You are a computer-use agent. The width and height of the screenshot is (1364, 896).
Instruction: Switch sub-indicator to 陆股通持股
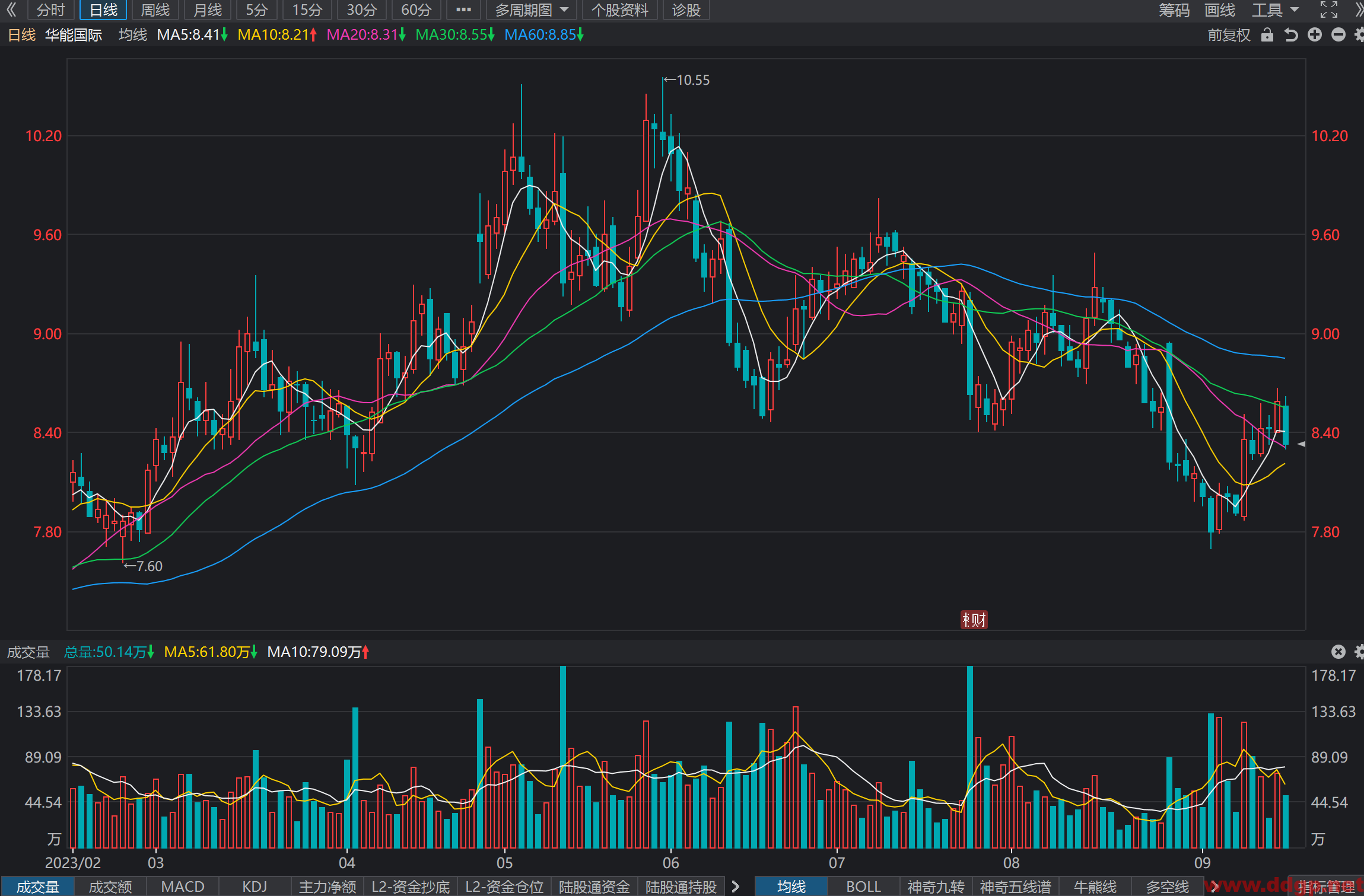[x=681, y=887]
